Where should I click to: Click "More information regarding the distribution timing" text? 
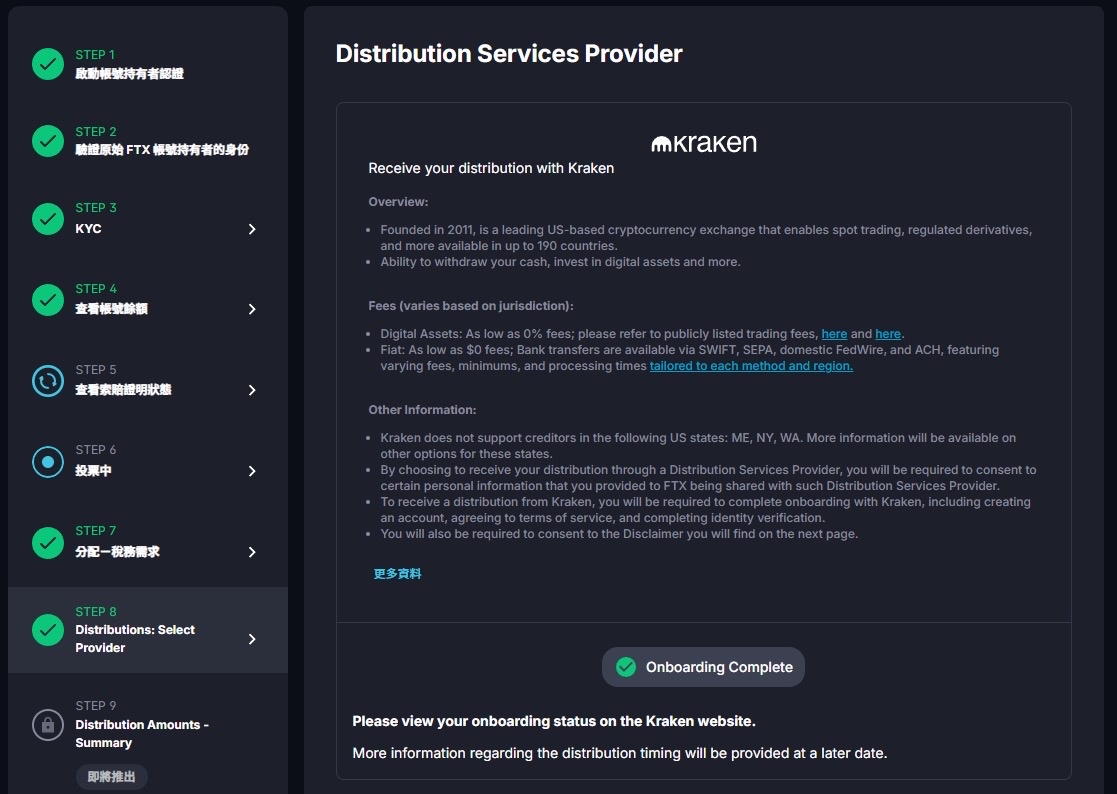click(x=620, y=753)
